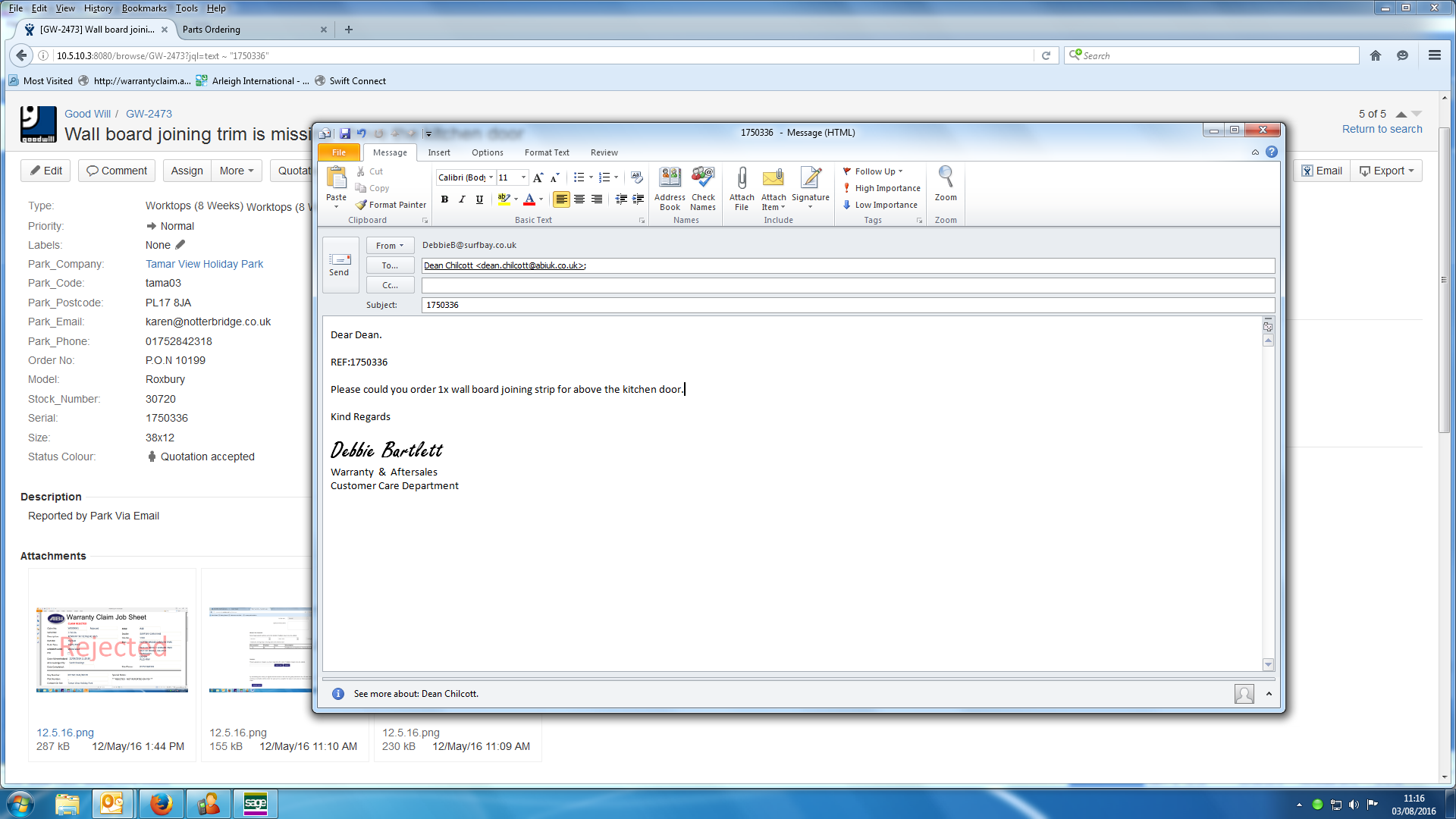The width and height of the screenshot is (1456, 819).
Task: Click the Send button
Action: pyautogui.click(x=339, y=264)
